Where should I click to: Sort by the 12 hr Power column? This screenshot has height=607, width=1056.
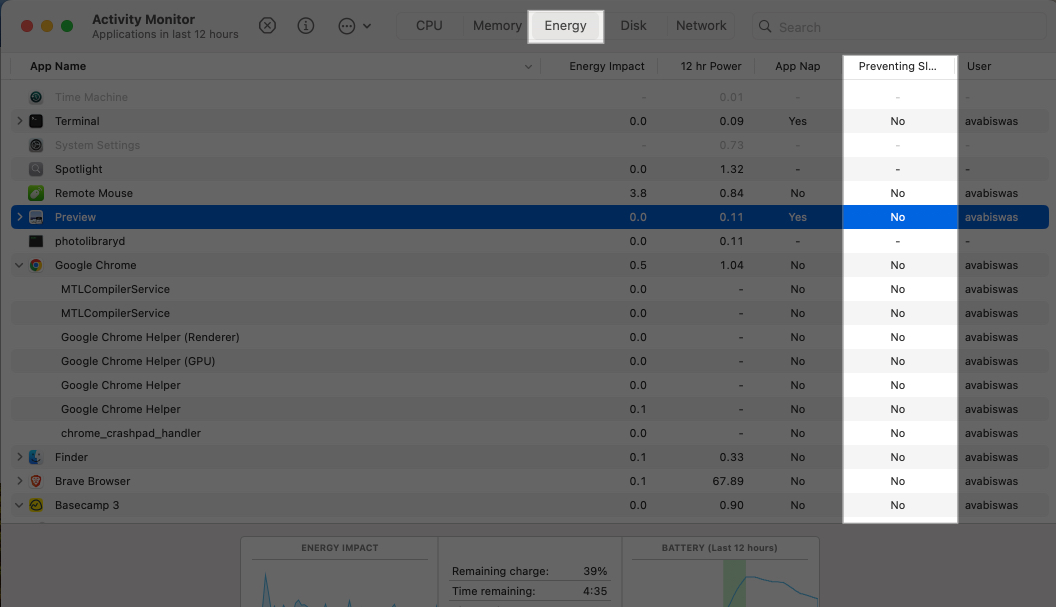[706, 66]
